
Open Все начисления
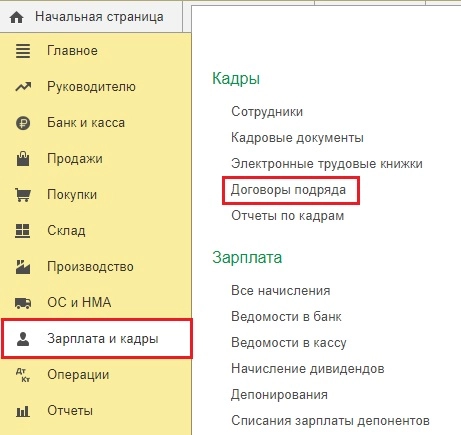click(281, 291)
